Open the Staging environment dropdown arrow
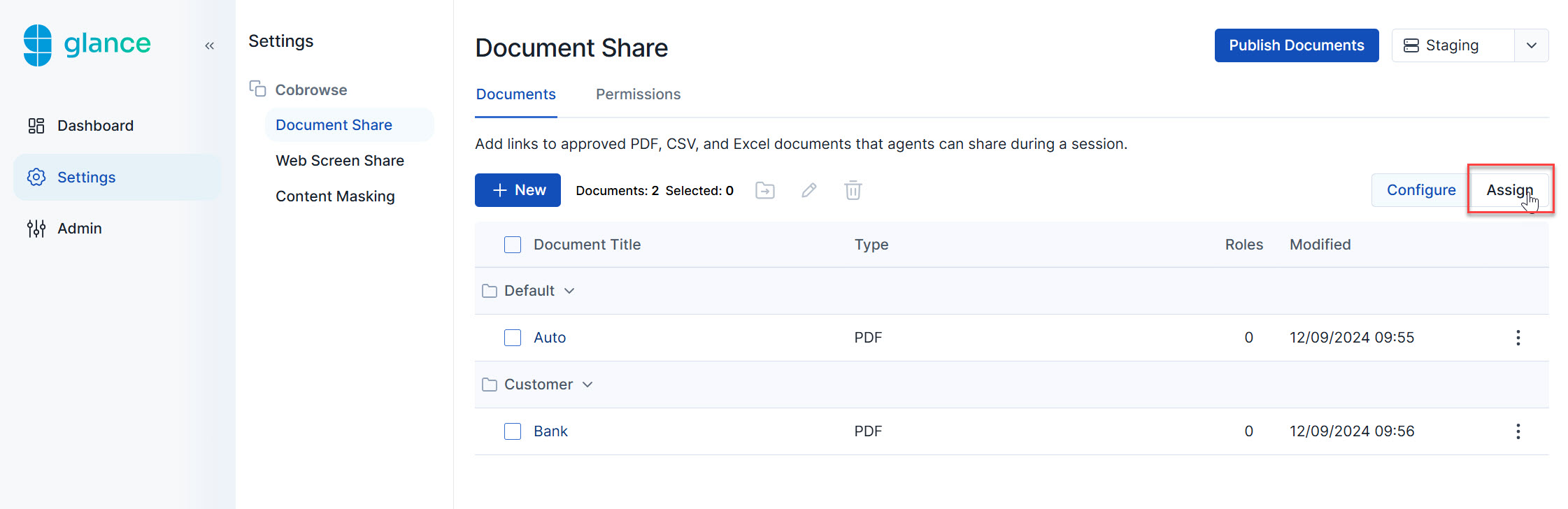Image resolution: width=1568 pixels, height=509 pixels. click(1531, 45)
